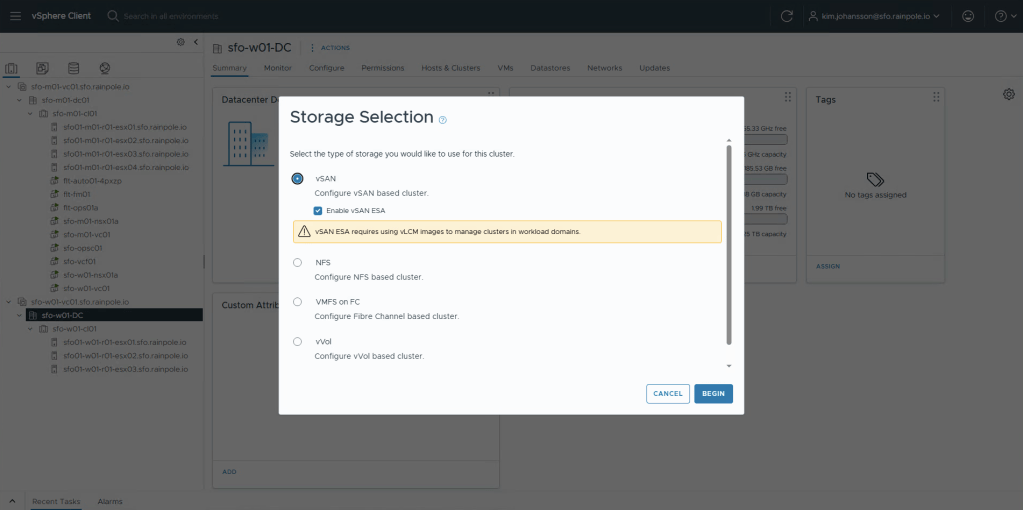
Task: Select the VMs and Templates inventory icon
Action: [x=42, y=68]
